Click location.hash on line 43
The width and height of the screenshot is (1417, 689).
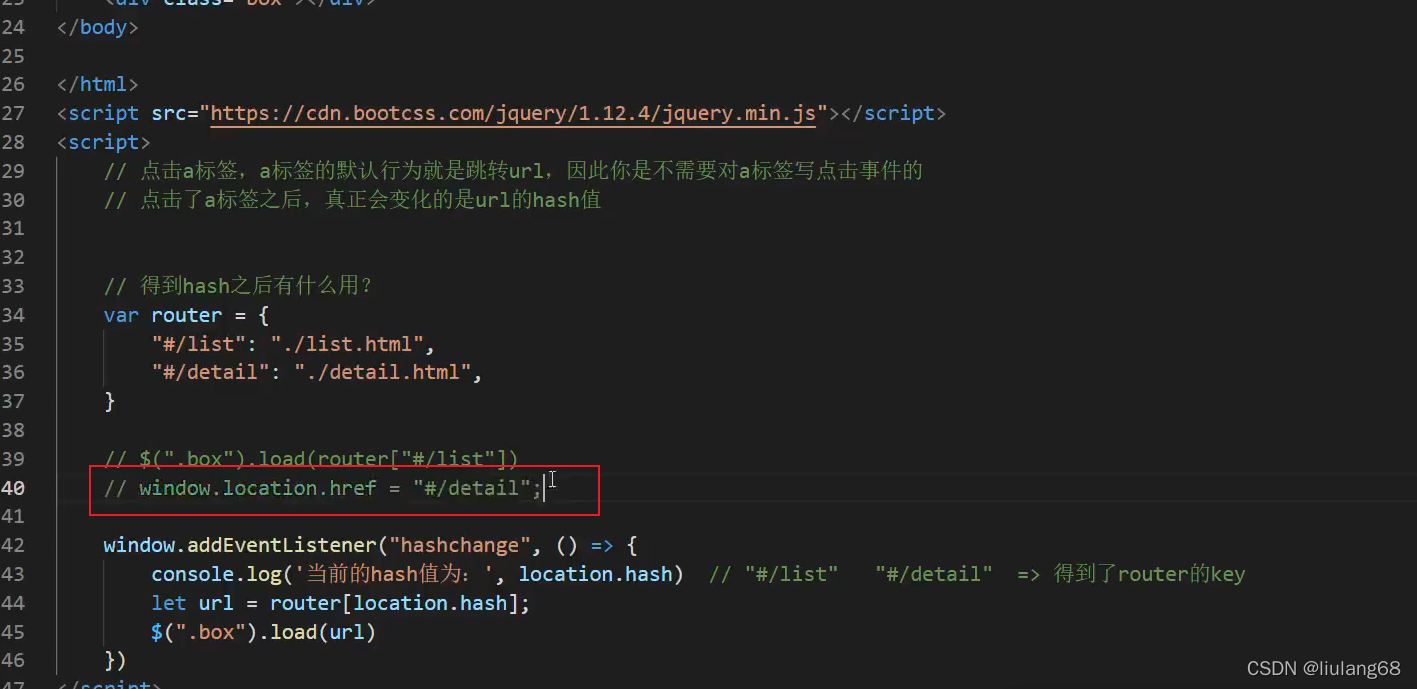pos(595,574)
